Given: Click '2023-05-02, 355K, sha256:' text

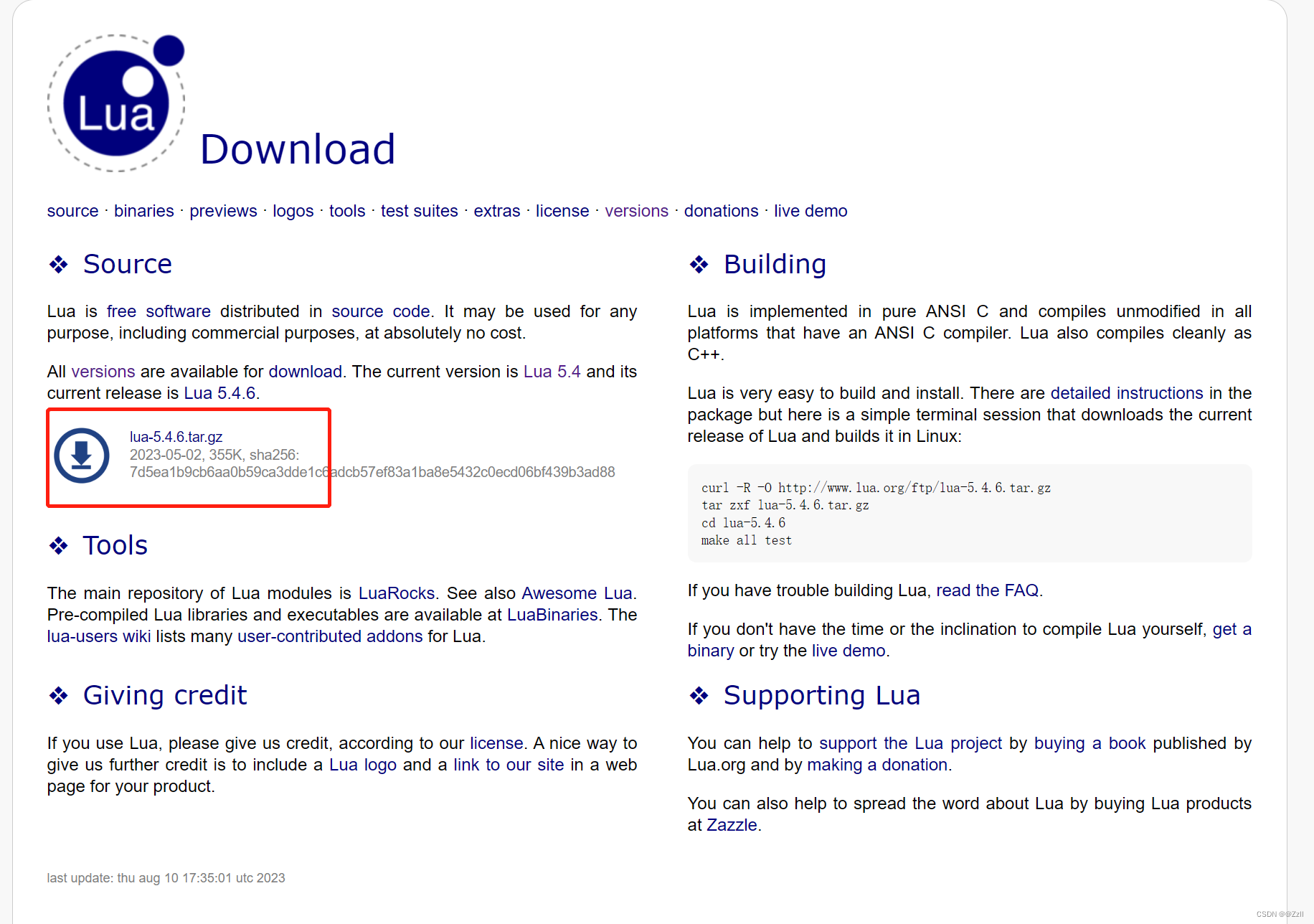Looking at the screenshot, I should tap(214, 455).
